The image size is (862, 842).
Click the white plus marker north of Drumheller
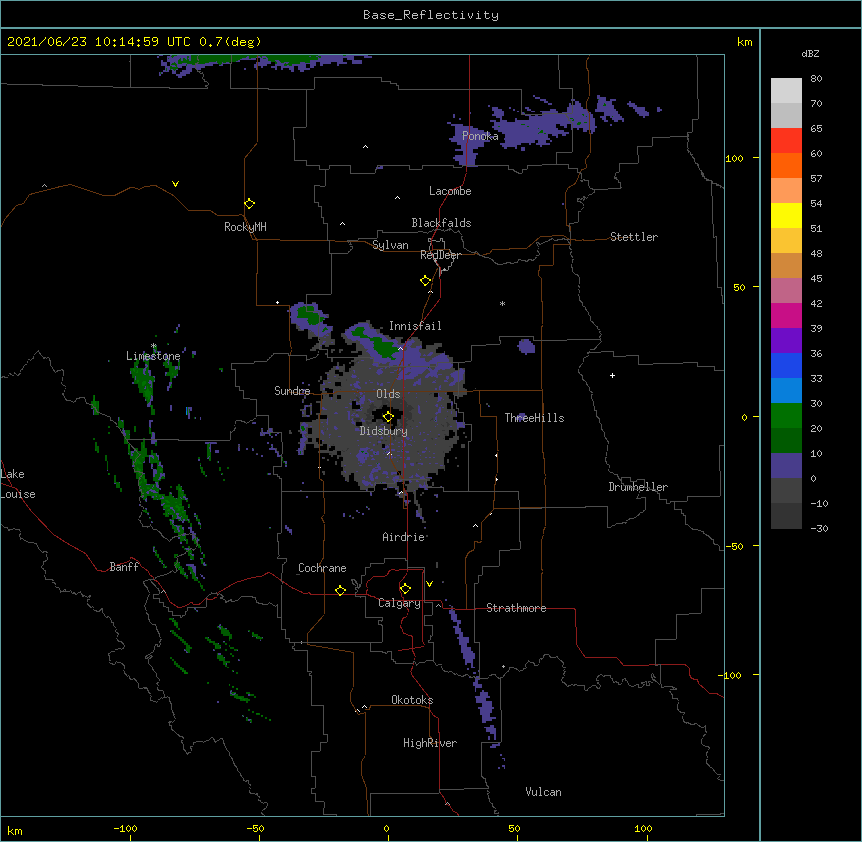pos(612,375)
